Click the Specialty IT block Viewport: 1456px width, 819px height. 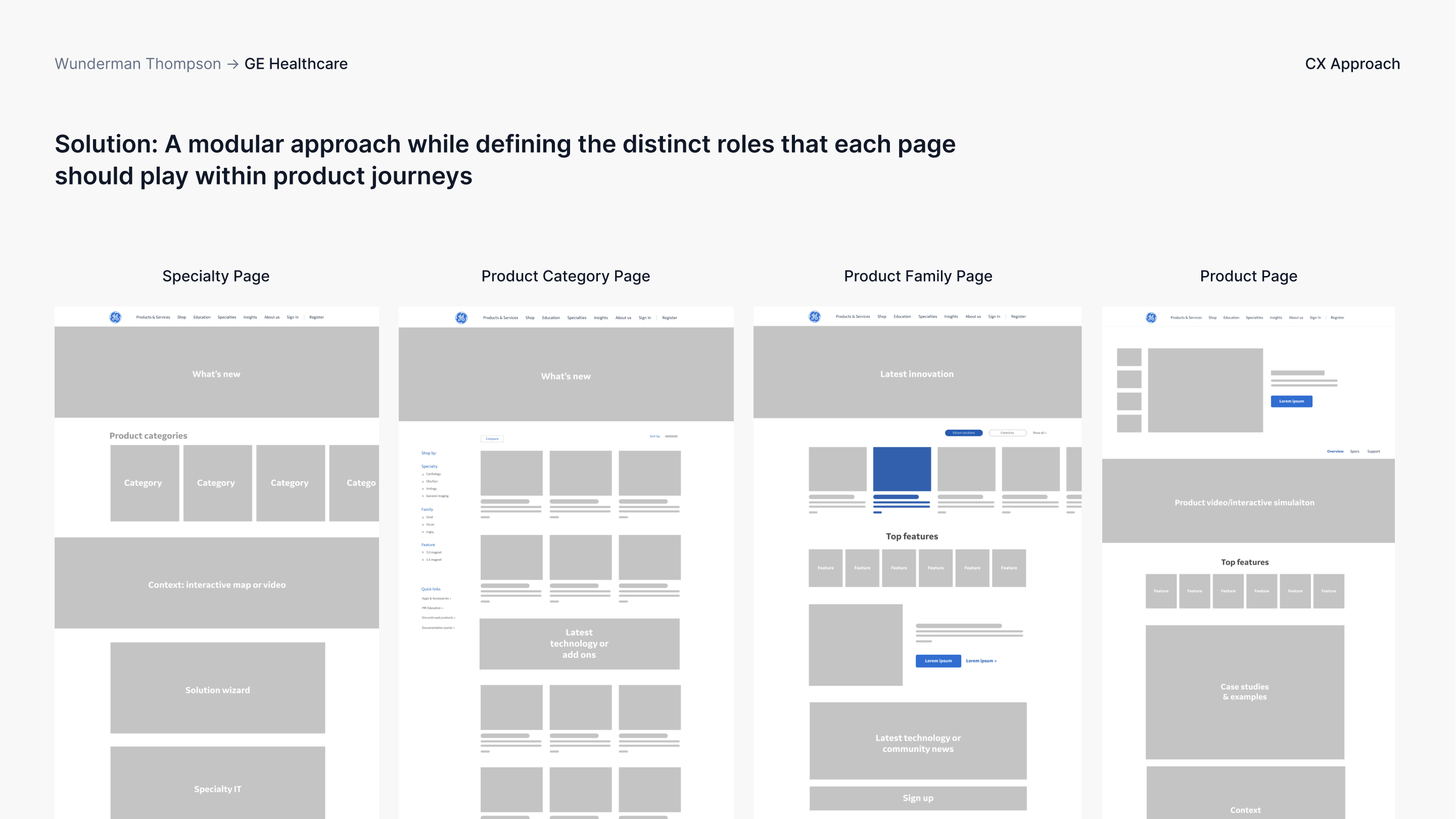(218, 783)
